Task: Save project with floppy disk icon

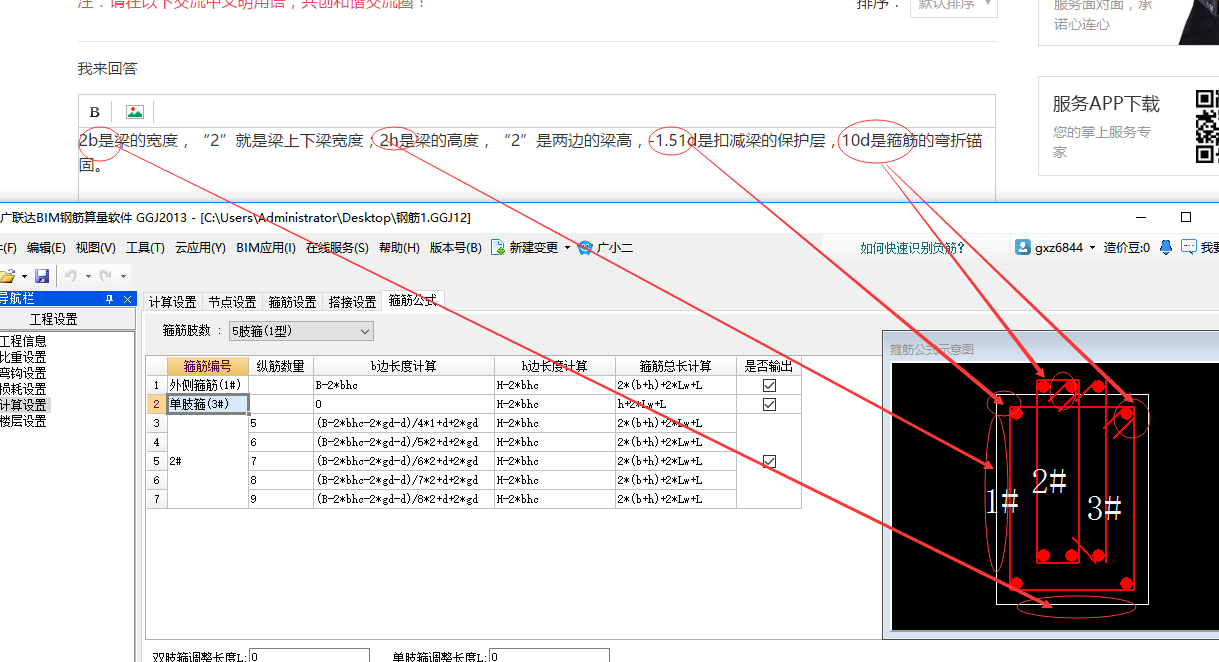Action: tap(42, 275)
